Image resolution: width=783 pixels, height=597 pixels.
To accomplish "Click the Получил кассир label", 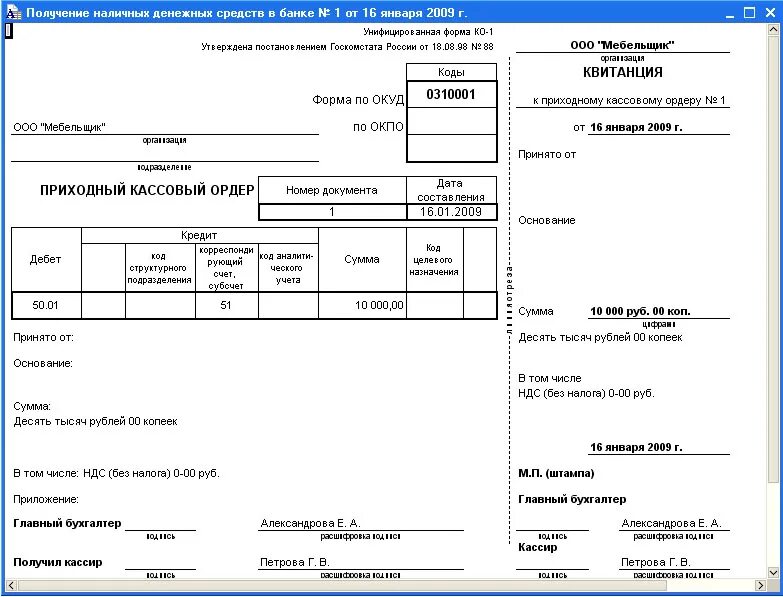I will click(x=58, y=562).
